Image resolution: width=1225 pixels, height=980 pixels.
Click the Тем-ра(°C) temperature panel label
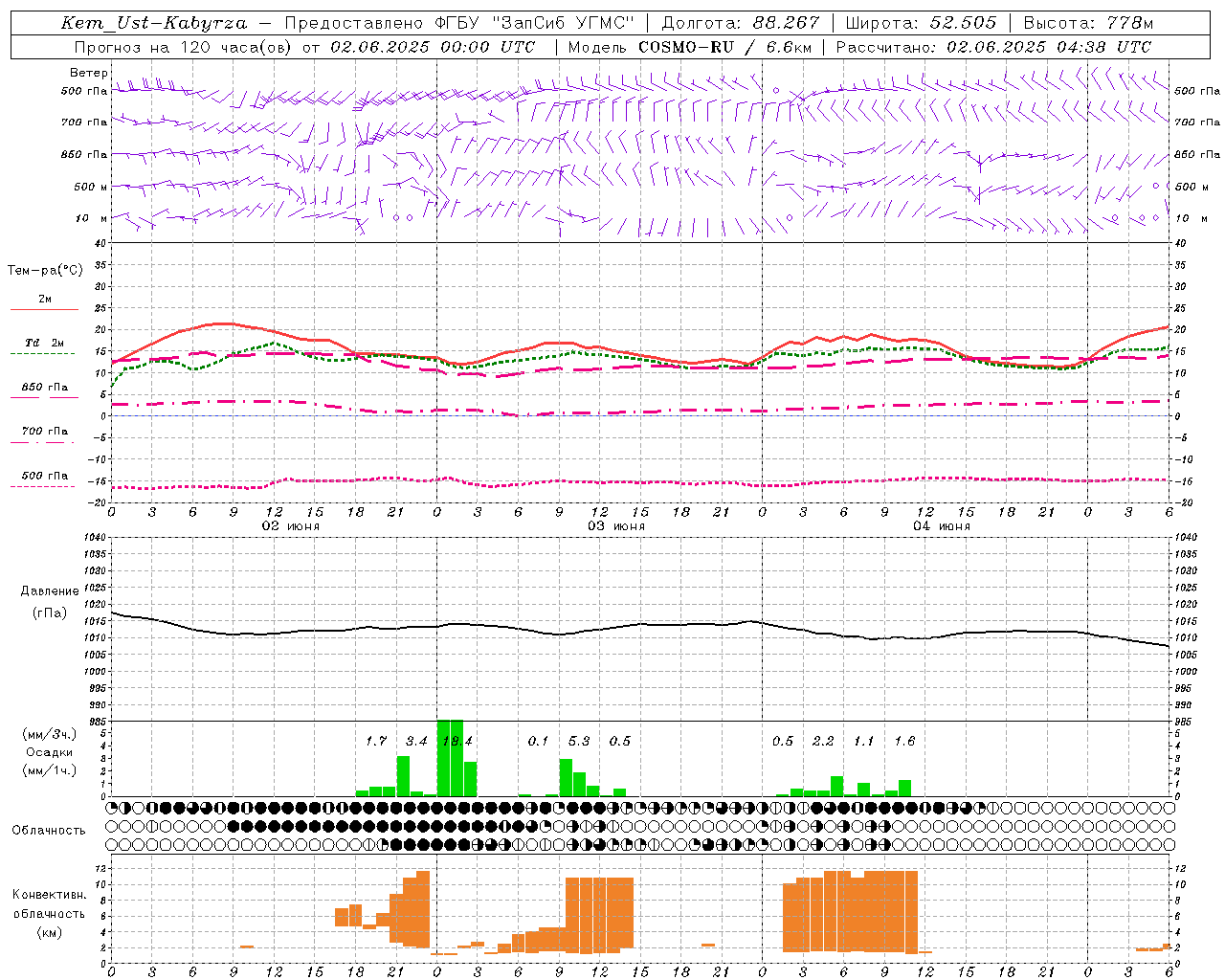[x=45, y=271]
